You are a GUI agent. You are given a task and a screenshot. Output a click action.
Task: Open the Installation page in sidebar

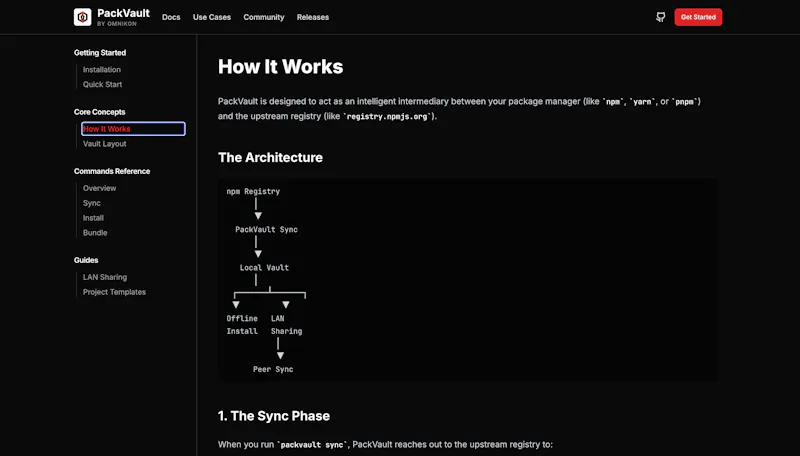tap(102, 69)
